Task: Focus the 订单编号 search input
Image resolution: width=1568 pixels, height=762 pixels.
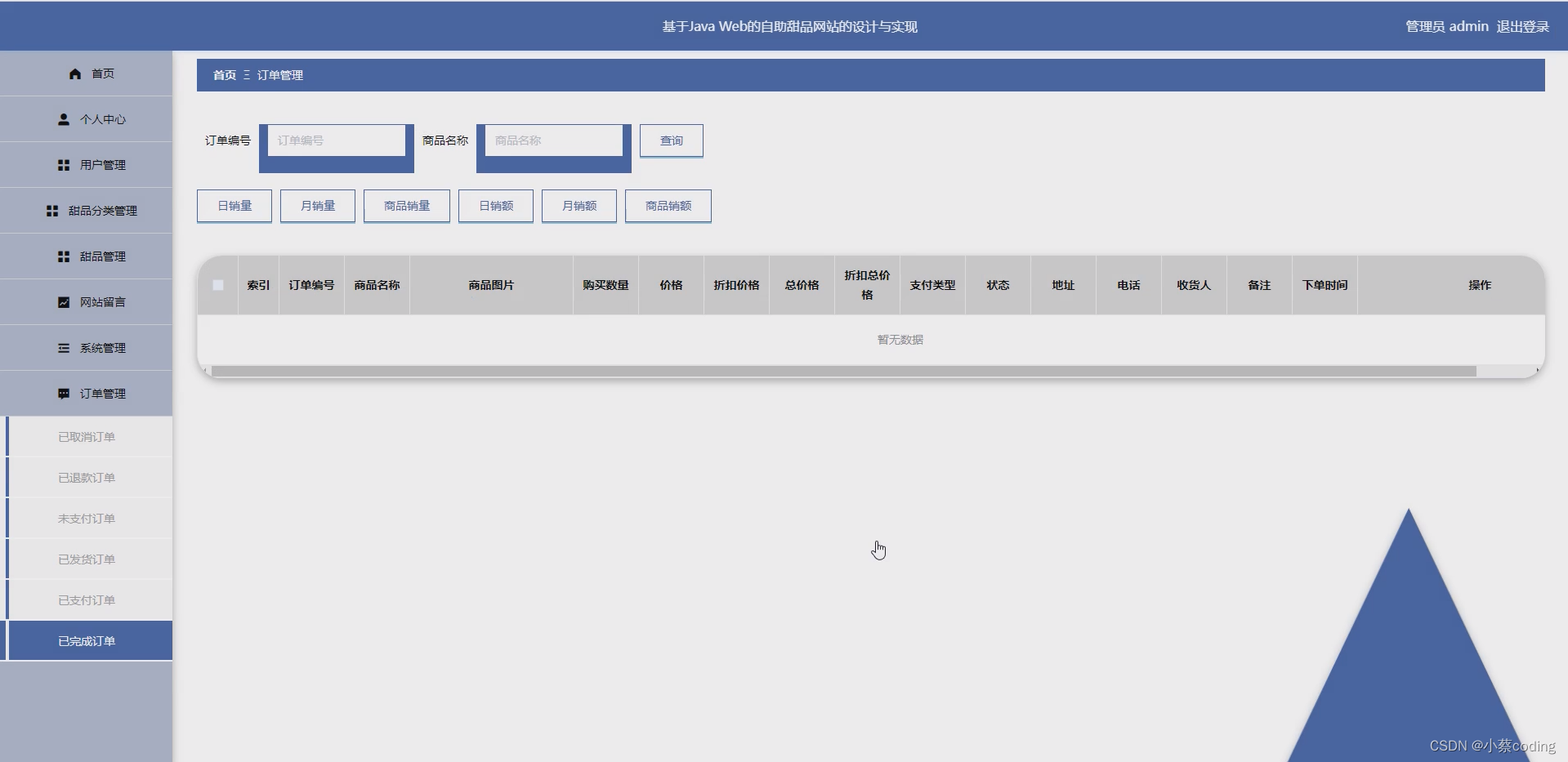Action: point(337,140)
